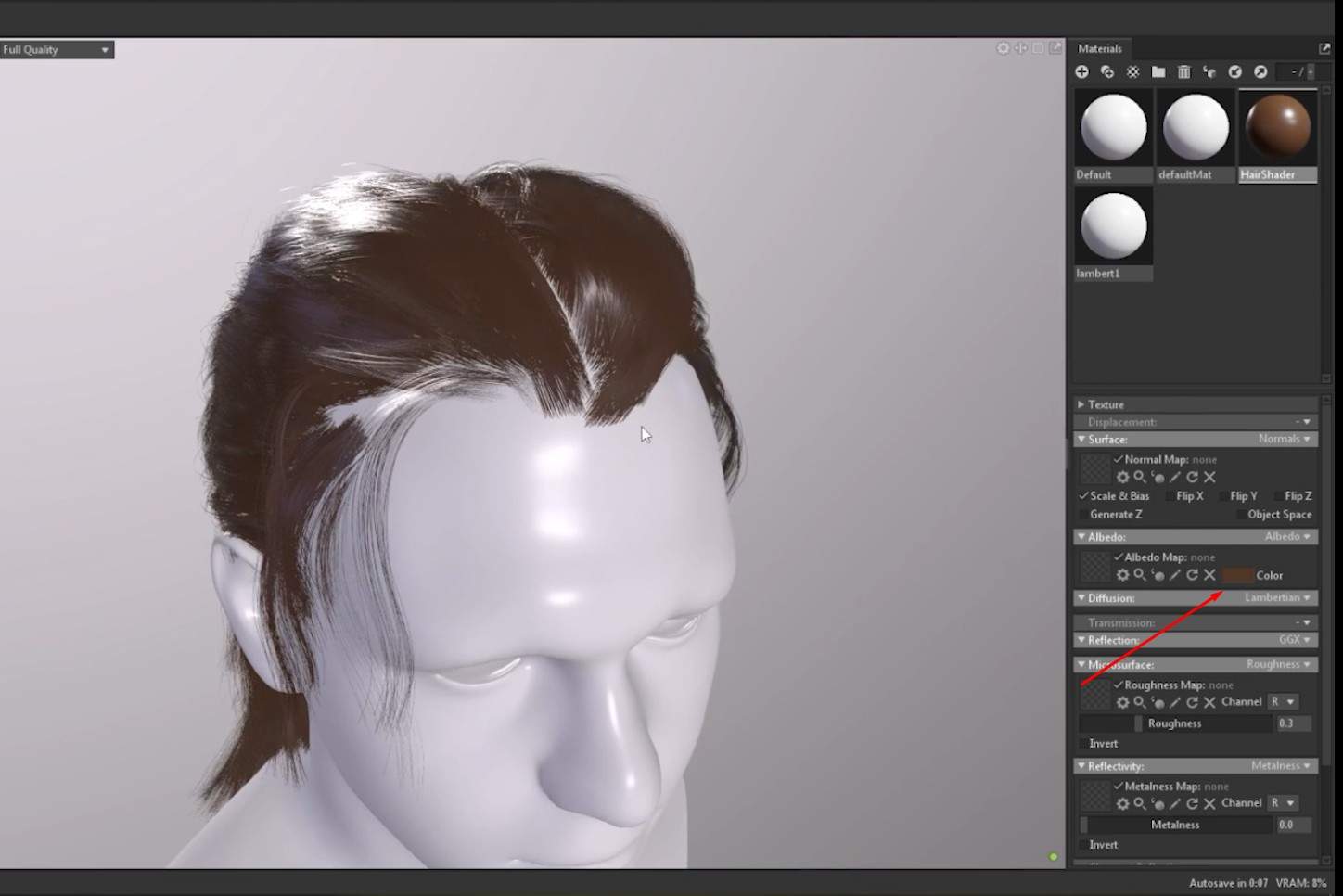Click the Normal Map texture slot

point(1095,468)
